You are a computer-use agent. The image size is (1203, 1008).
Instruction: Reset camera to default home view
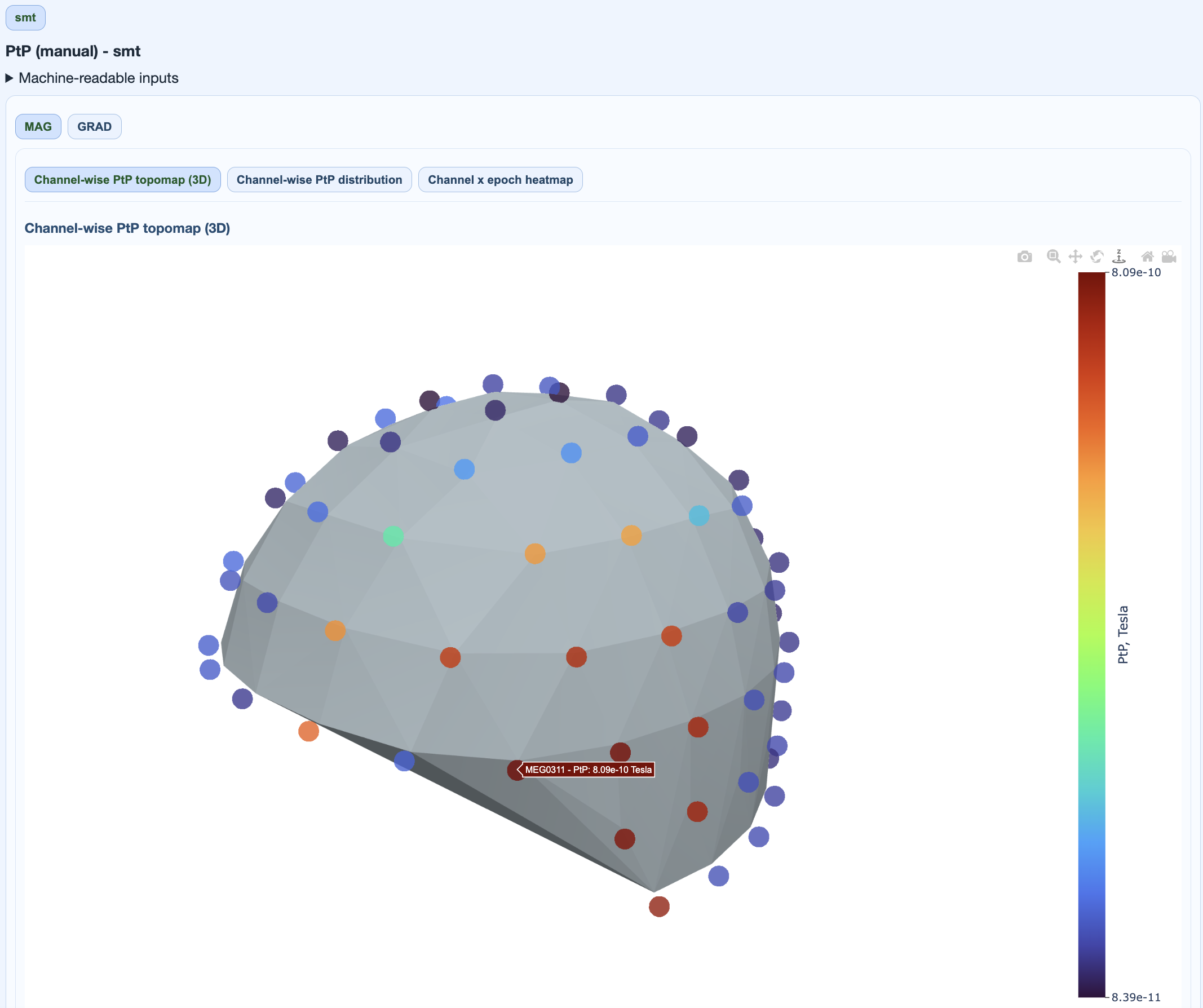1147,257
